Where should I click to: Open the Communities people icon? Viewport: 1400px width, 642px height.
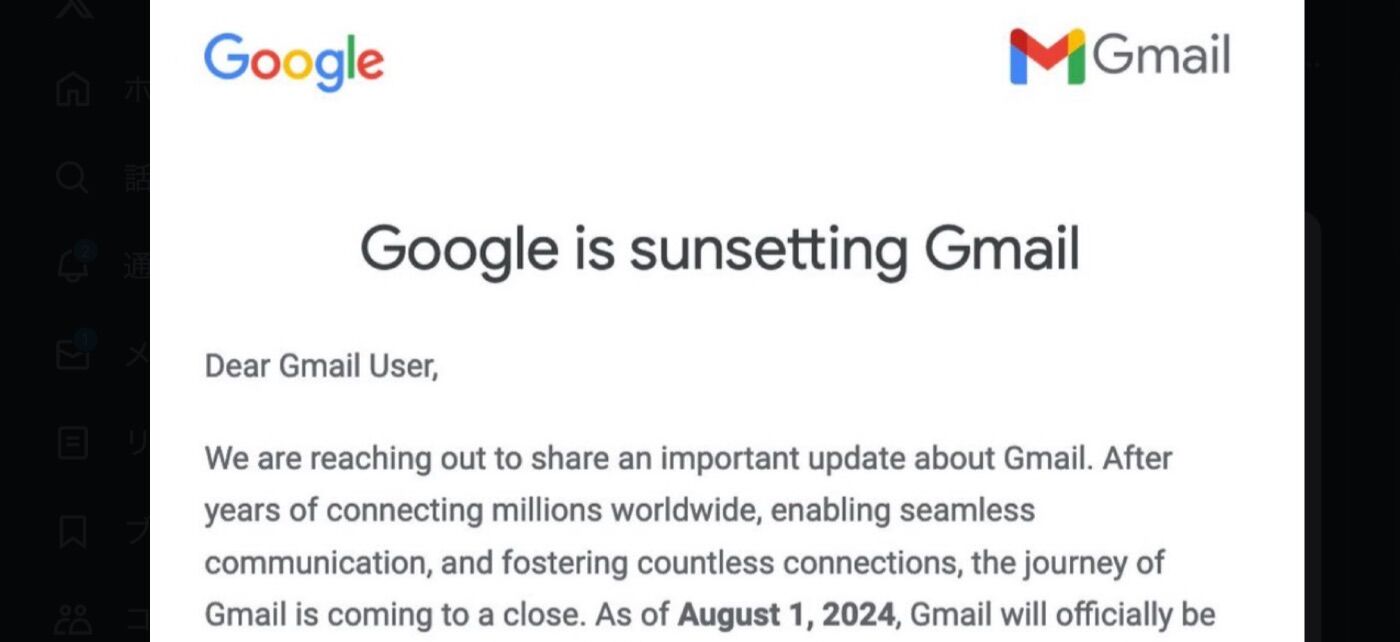[x=73, y=620]
